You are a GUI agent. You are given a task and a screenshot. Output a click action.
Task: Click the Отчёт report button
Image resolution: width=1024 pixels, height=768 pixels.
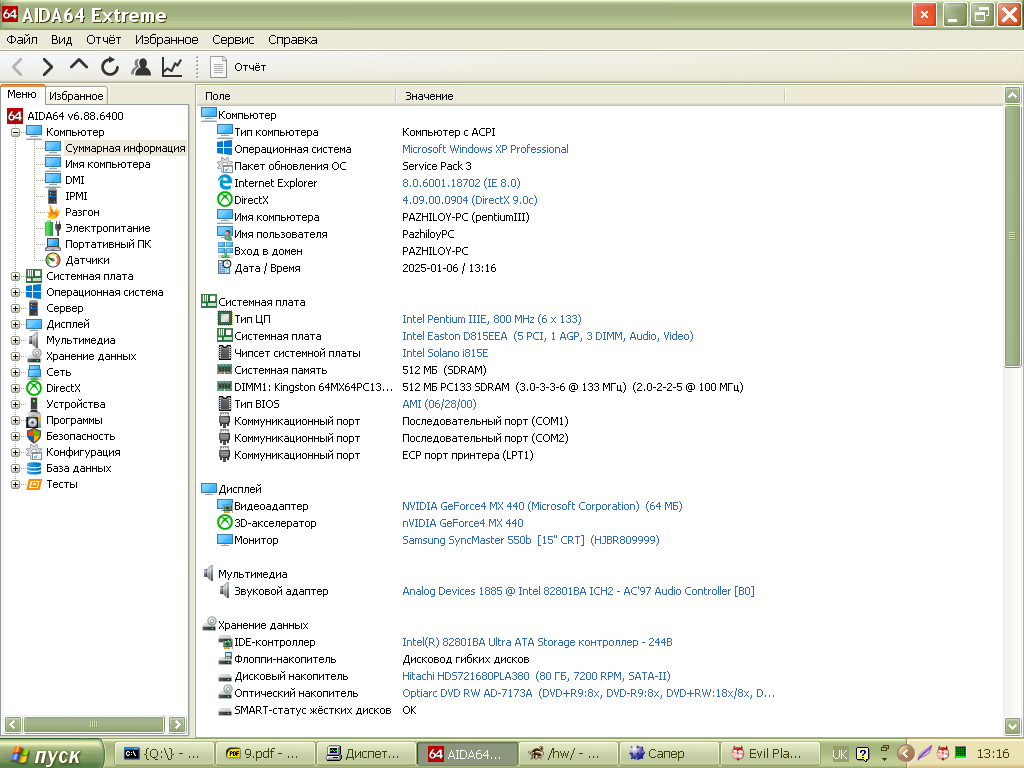click(x=238, y=67)
